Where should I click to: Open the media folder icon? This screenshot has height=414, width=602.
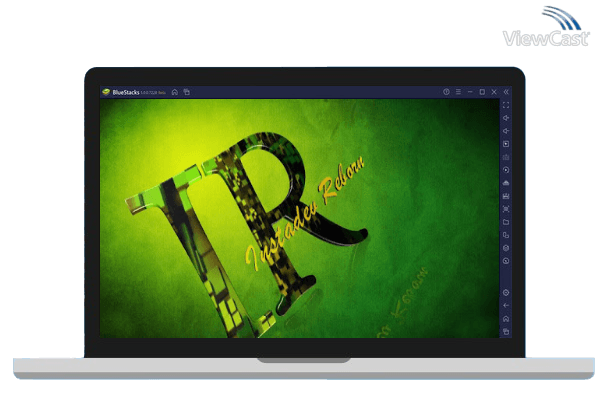[x=506, y=222]
